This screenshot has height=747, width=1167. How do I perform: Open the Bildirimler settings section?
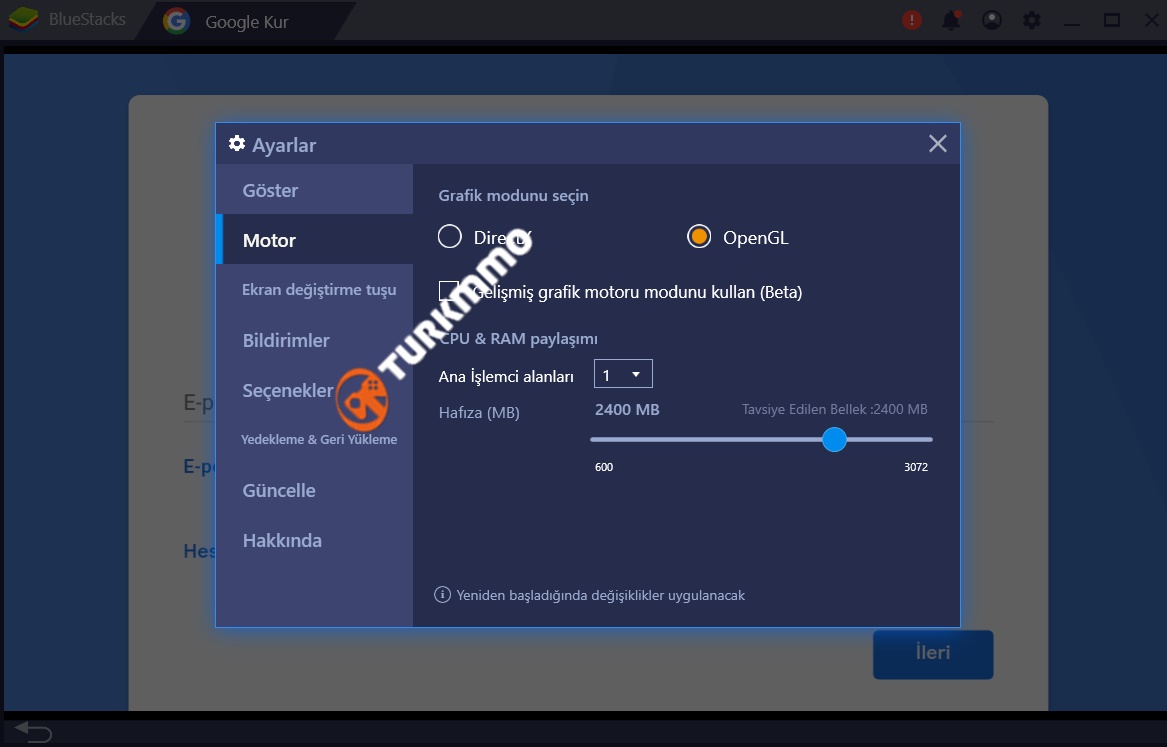286,340
